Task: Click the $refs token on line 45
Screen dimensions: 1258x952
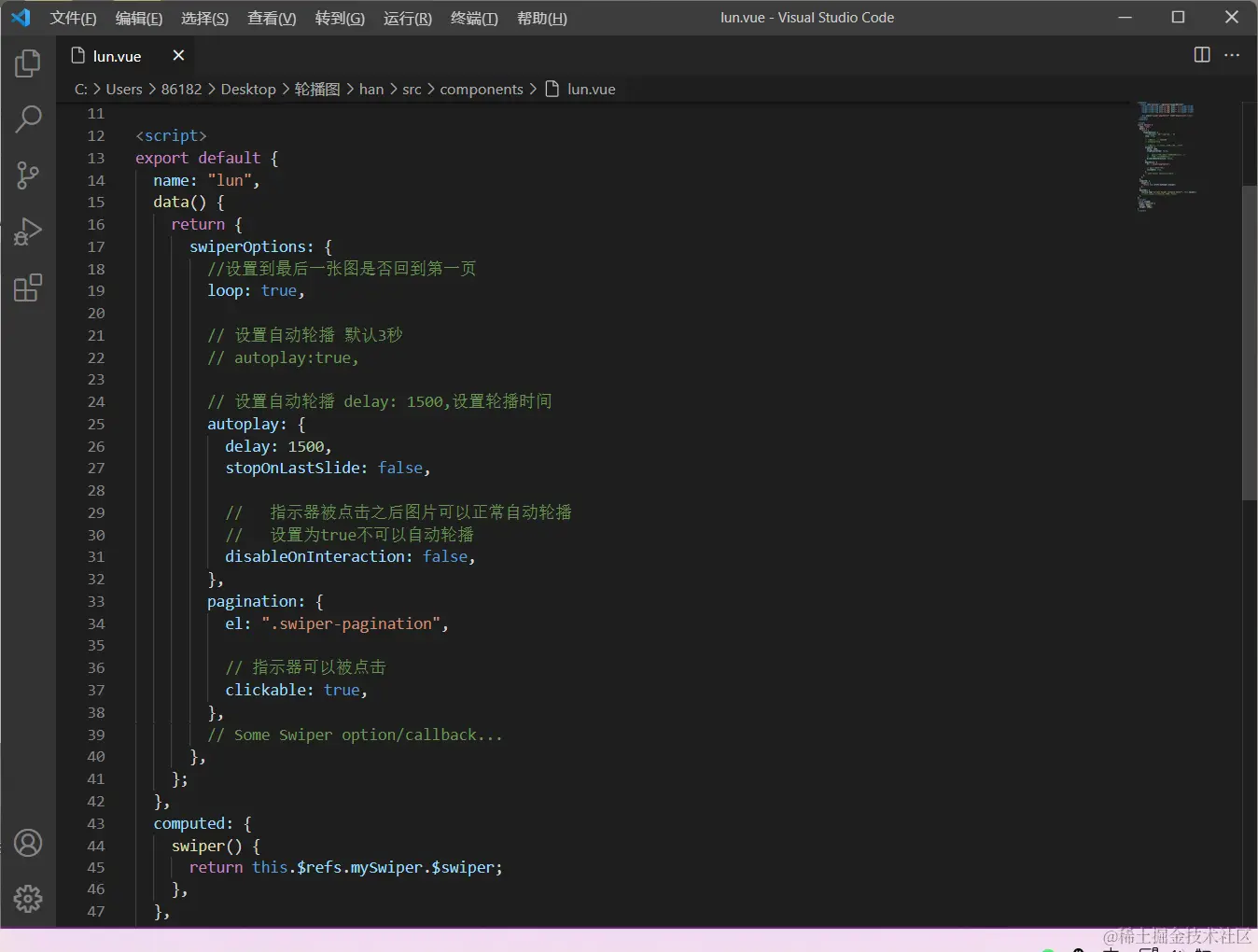Action: click(x=319, y=868)
